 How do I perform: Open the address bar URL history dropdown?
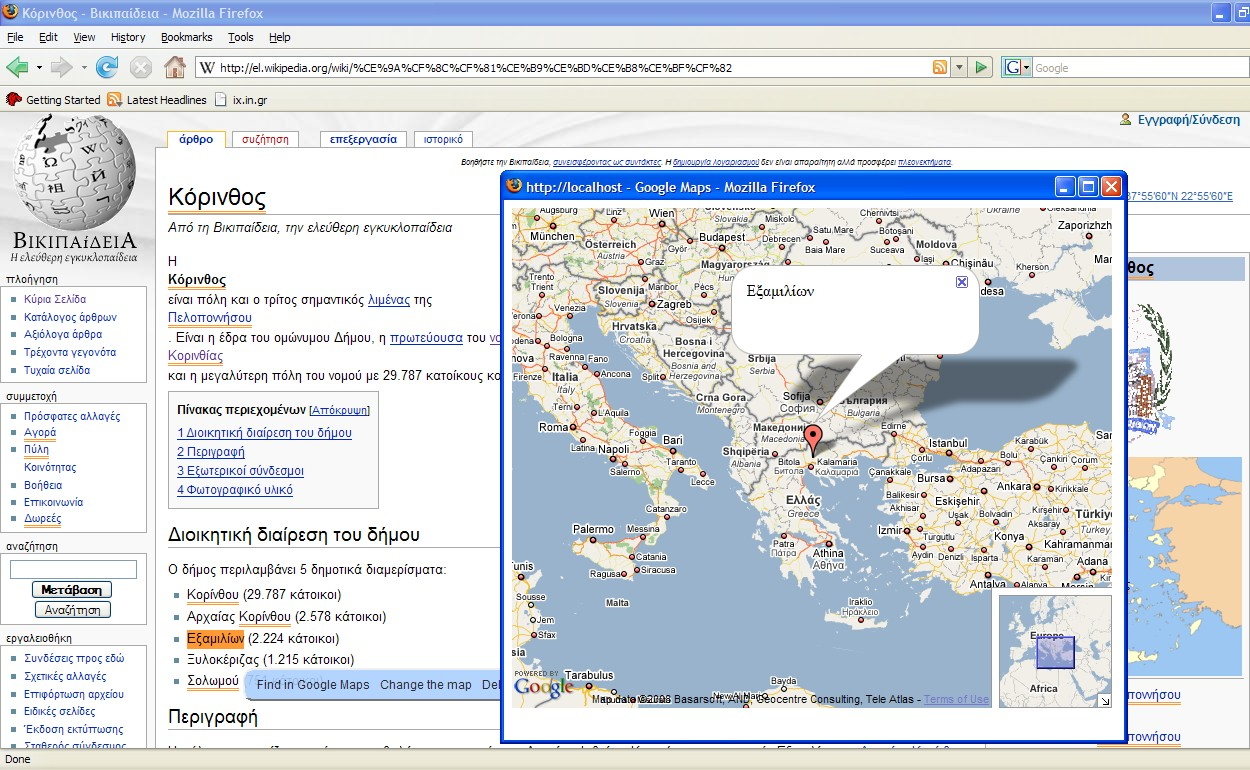959,67
